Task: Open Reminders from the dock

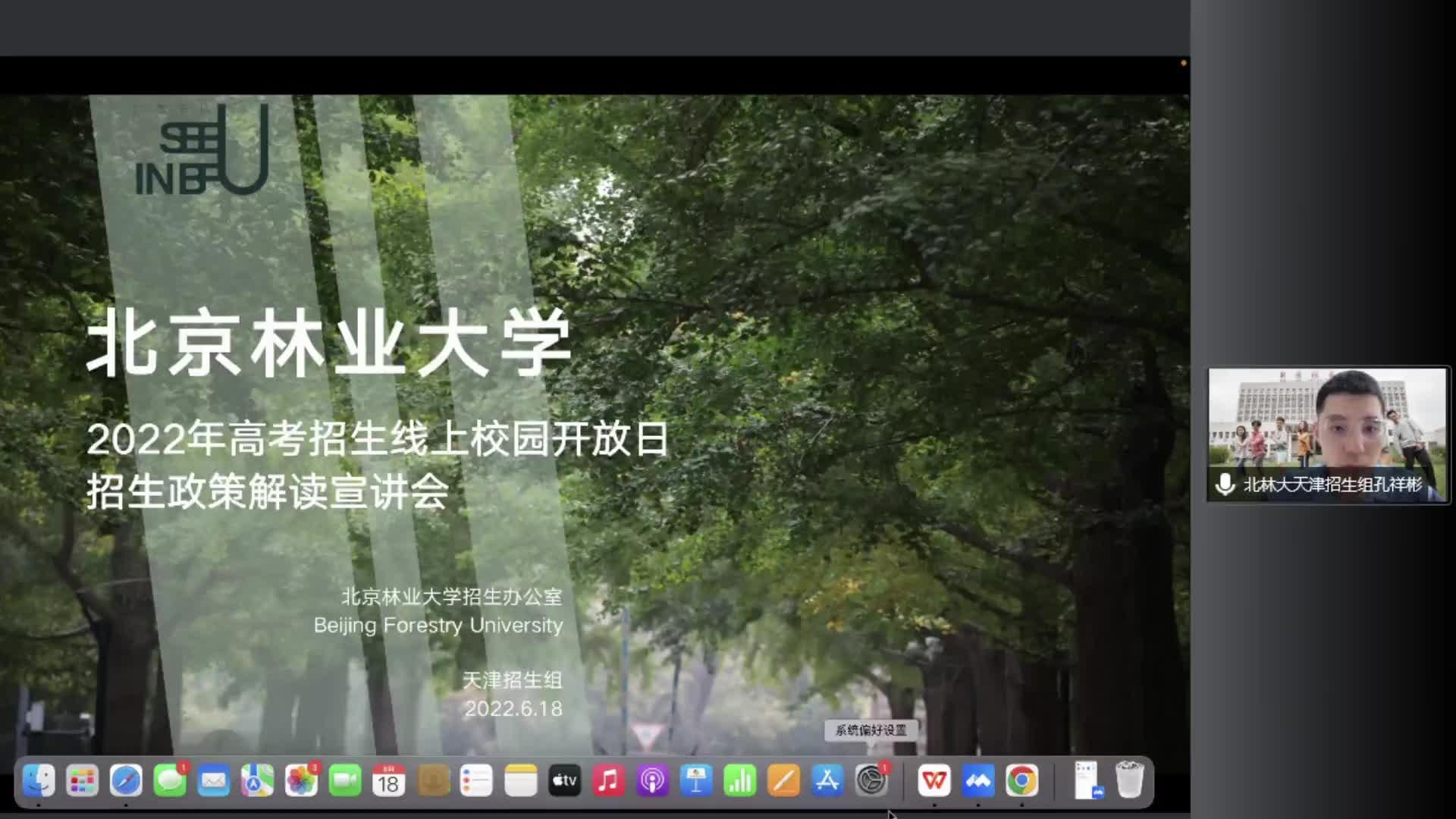Action: pos(476,780)
